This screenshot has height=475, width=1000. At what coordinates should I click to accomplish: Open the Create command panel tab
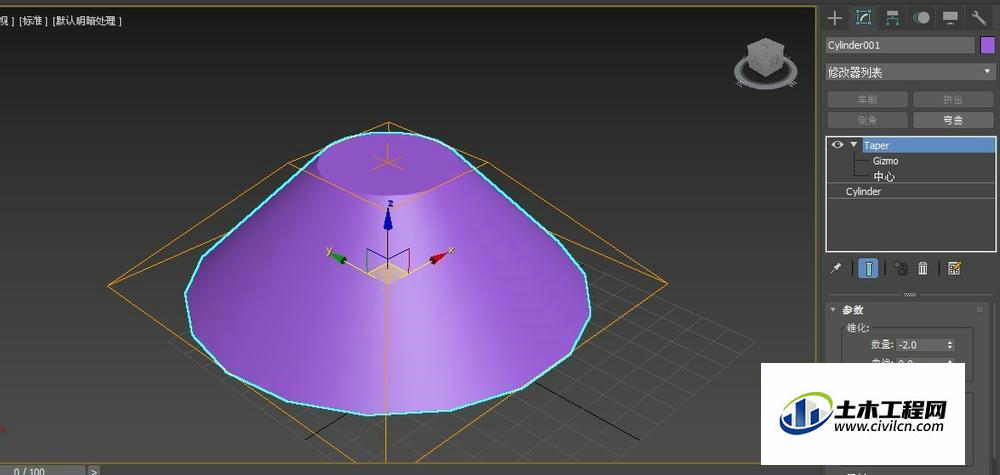(x=834, y=18)
